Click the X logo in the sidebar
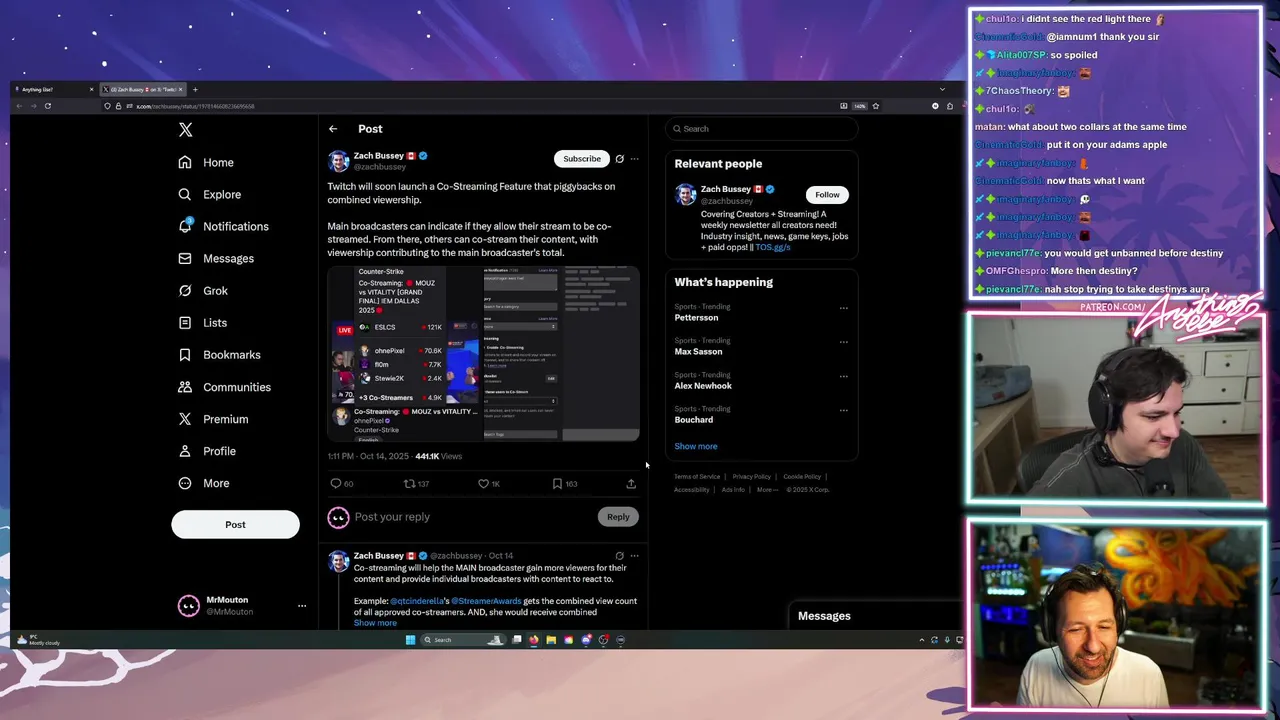 (185, 130)
